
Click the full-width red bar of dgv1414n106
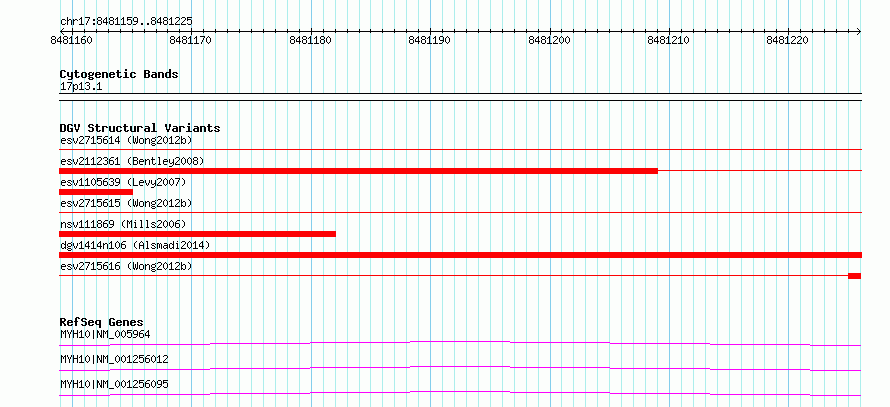tap(460, 255)
